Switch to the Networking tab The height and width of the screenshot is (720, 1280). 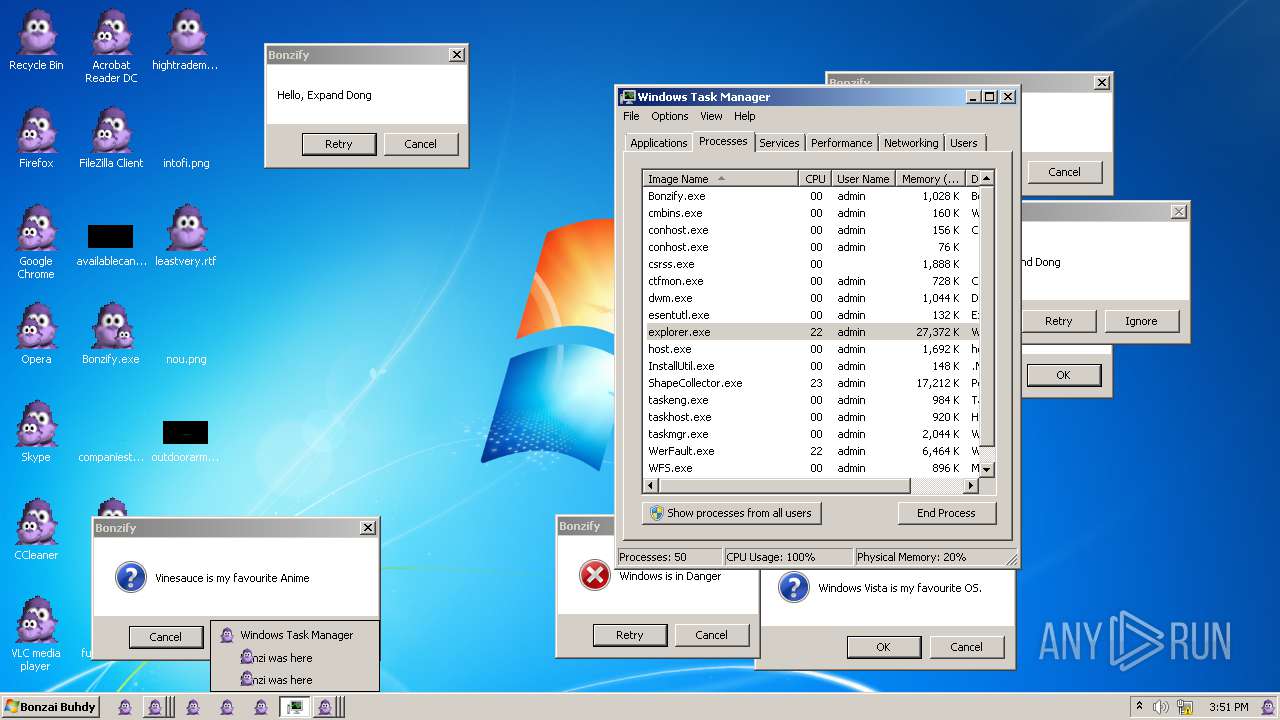point(911,143)
